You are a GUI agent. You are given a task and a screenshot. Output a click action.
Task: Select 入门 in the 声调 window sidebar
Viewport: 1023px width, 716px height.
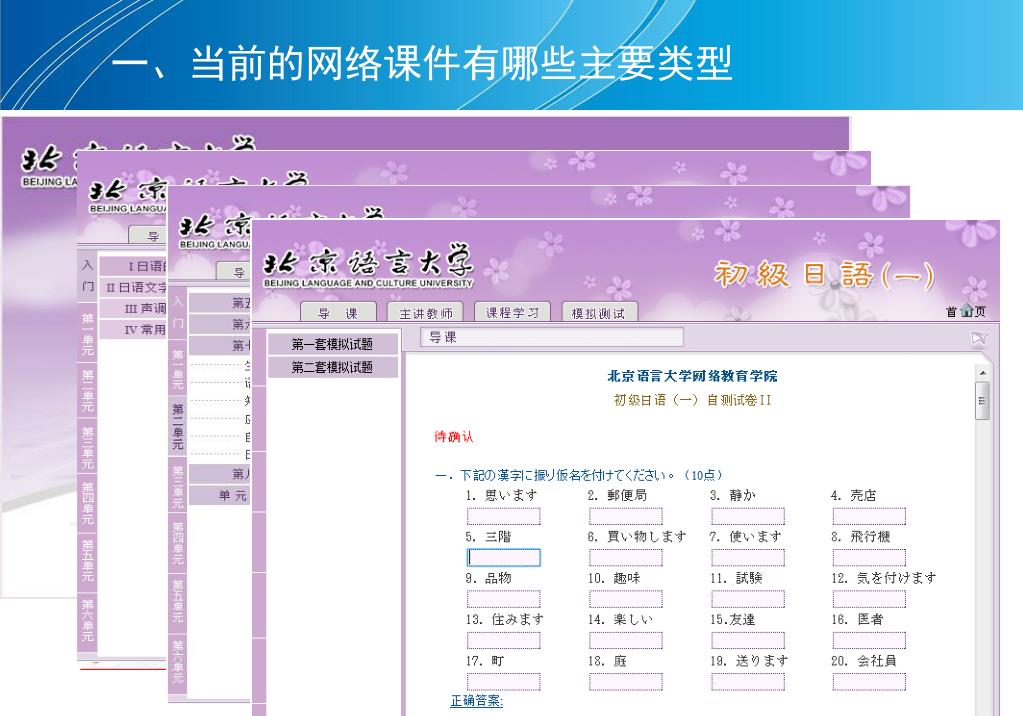click(x=87, y=275)
